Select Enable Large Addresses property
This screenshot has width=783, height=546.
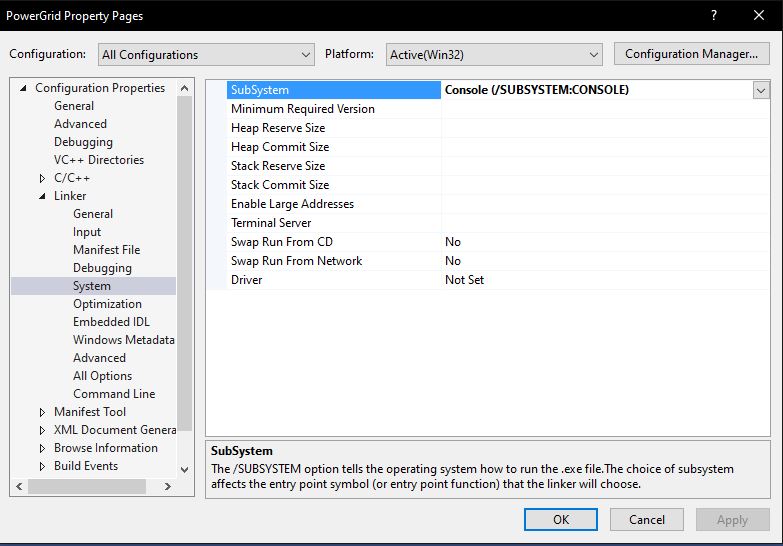pos(334,204)
